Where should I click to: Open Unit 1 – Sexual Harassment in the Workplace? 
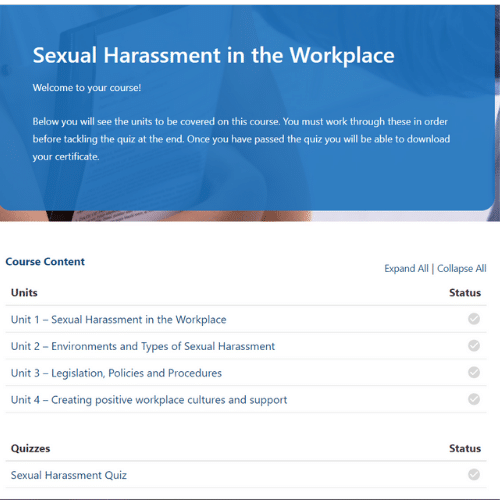coord(119,320)
